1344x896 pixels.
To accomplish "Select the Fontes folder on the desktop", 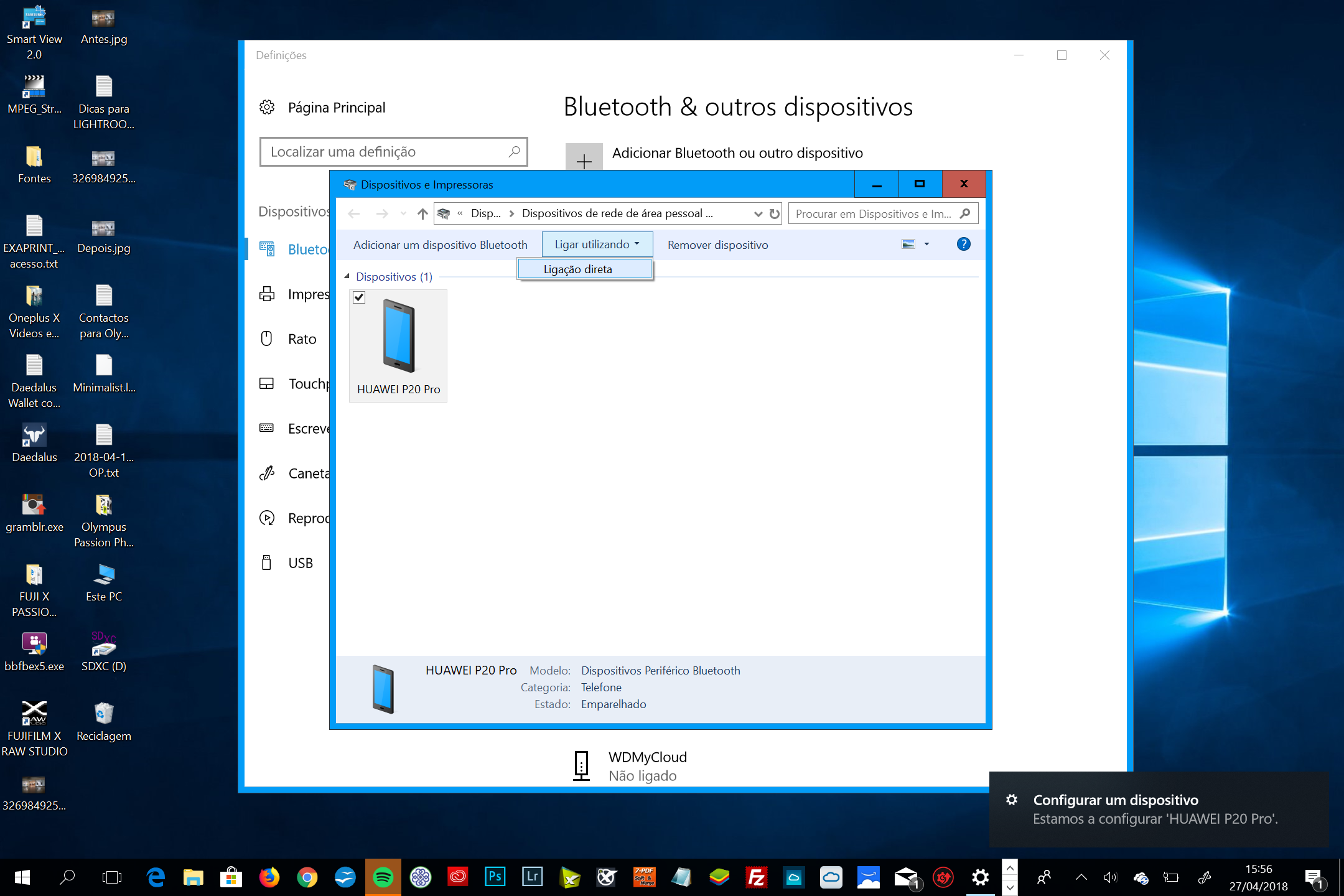I will (x=34, y=166).
